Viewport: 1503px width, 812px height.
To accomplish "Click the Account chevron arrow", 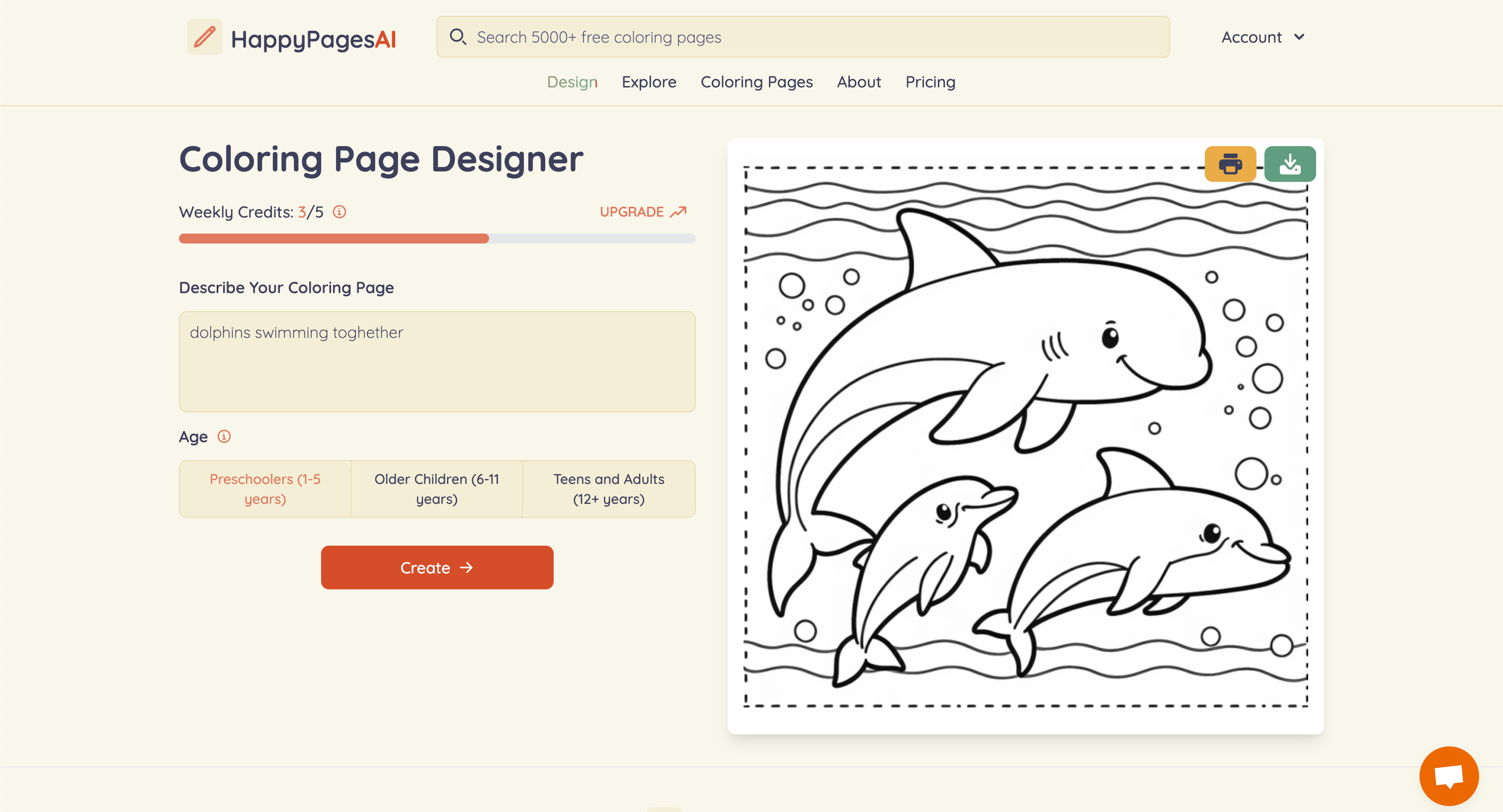I will [1299, 37].
